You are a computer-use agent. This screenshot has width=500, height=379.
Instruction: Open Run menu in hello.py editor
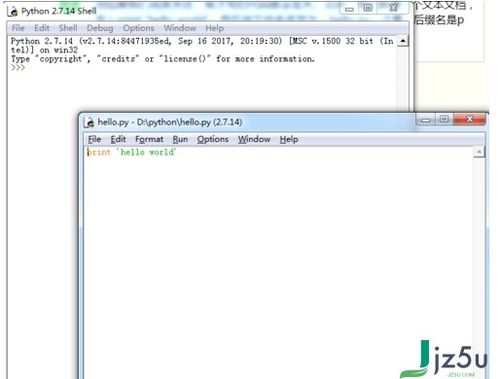[180, 139]
